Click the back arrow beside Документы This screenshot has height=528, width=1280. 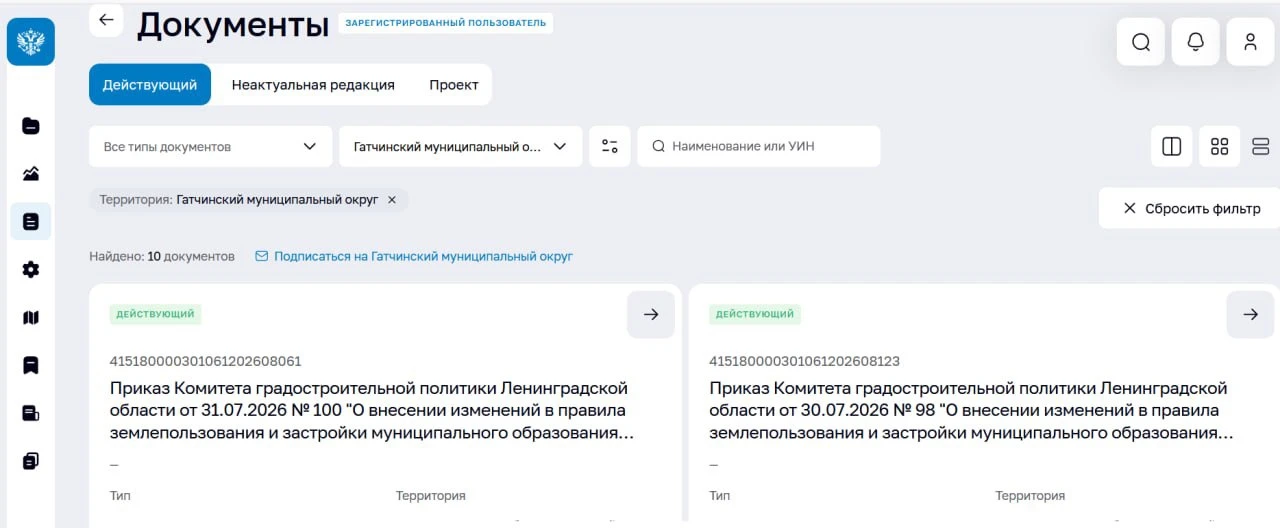[x=106, y=20]
